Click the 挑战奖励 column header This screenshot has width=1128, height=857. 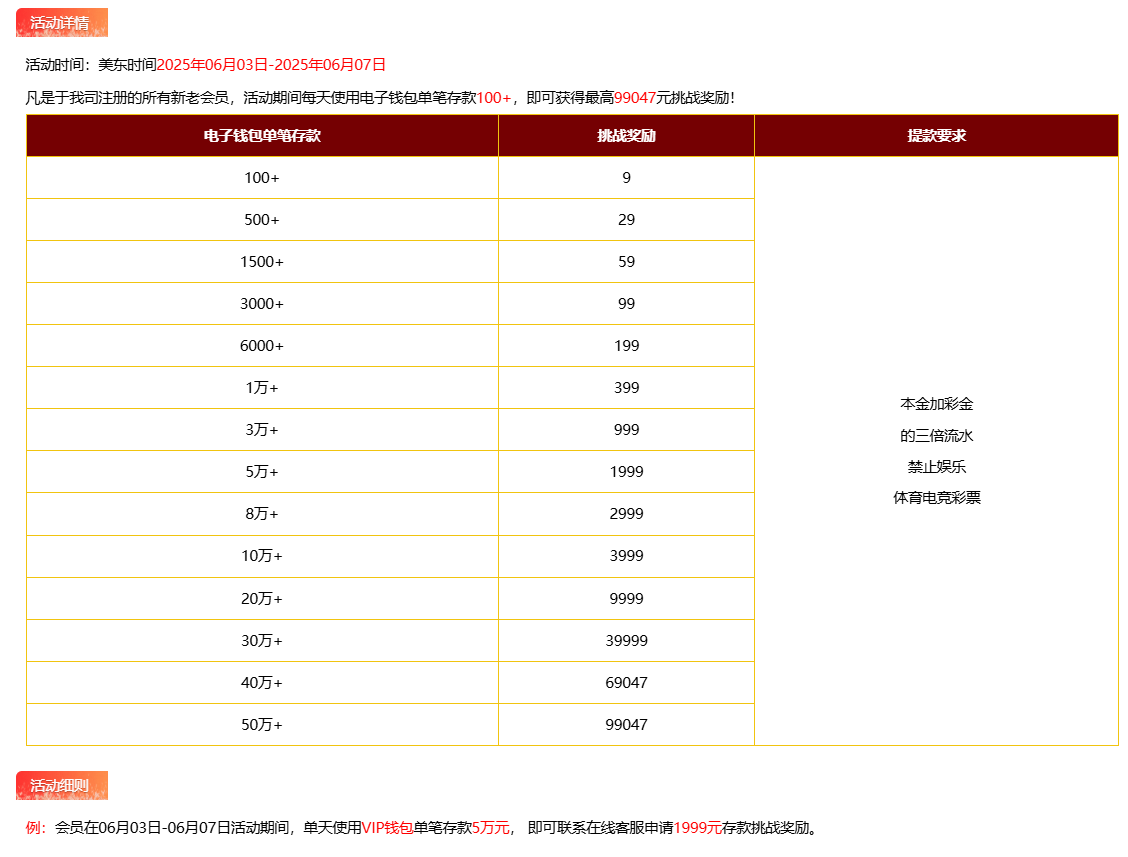(626, 135)
